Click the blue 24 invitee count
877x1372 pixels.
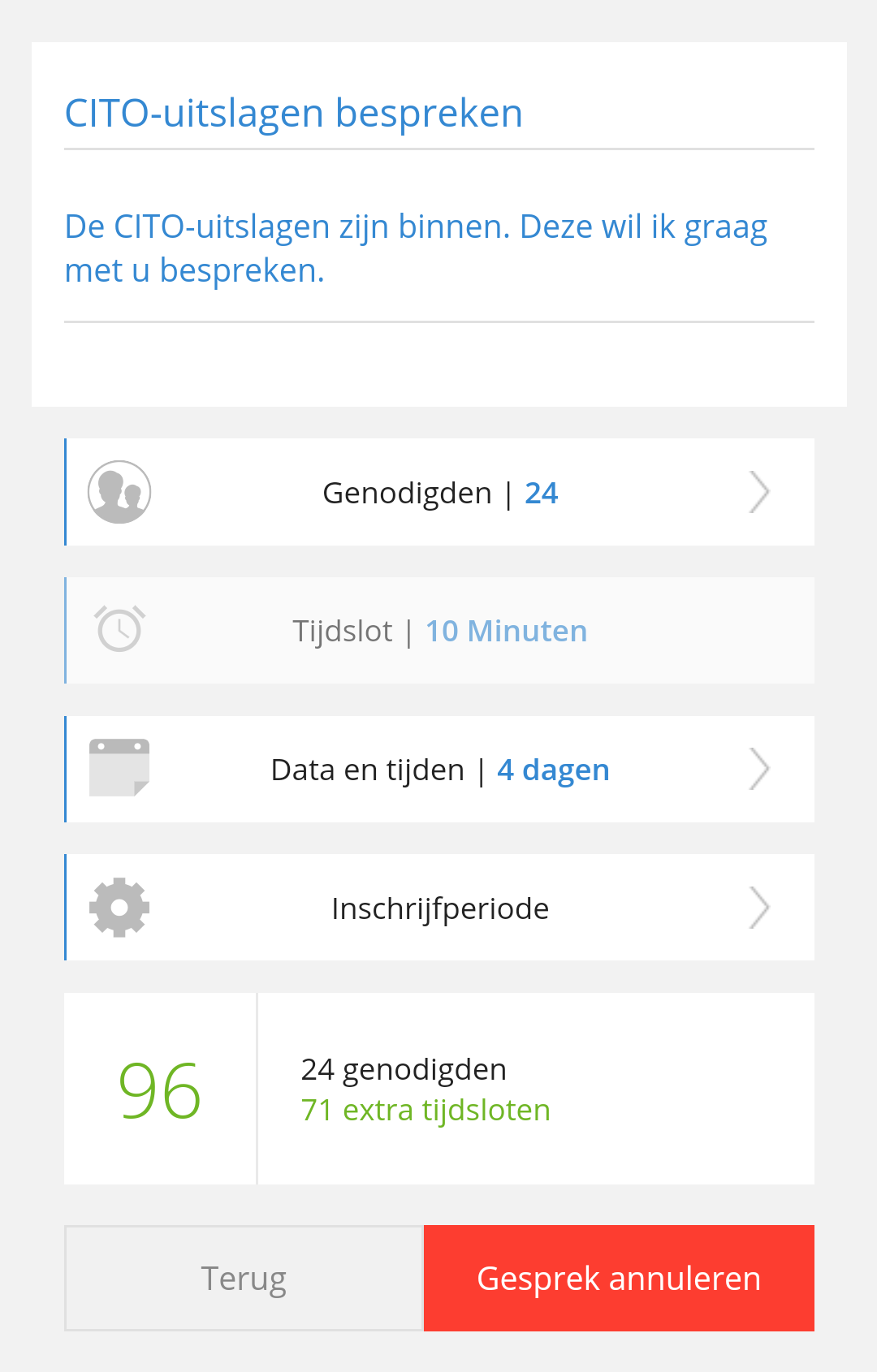542,493
